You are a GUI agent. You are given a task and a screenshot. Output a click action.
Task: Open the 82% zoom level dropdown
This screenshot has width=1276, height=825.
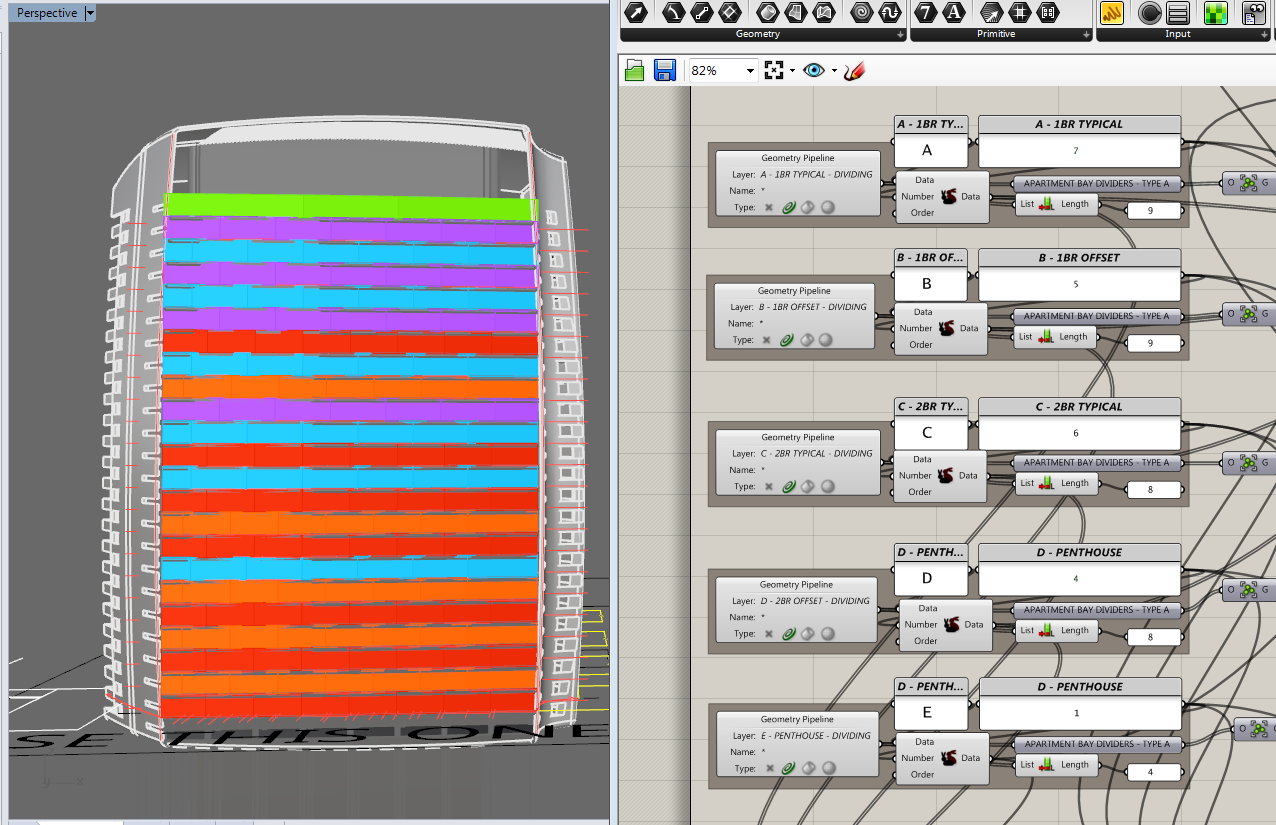[x=750, y=71]
